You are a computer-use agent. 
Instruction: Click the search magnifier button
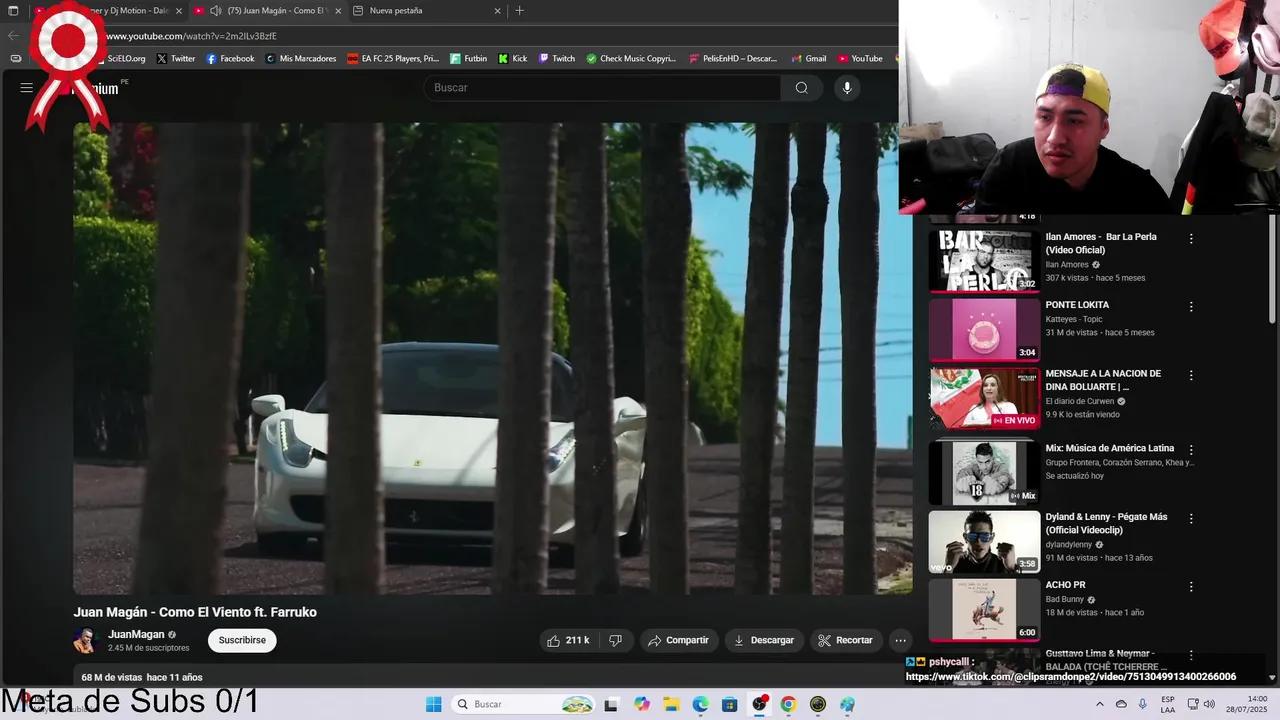(x=801, y=88)
